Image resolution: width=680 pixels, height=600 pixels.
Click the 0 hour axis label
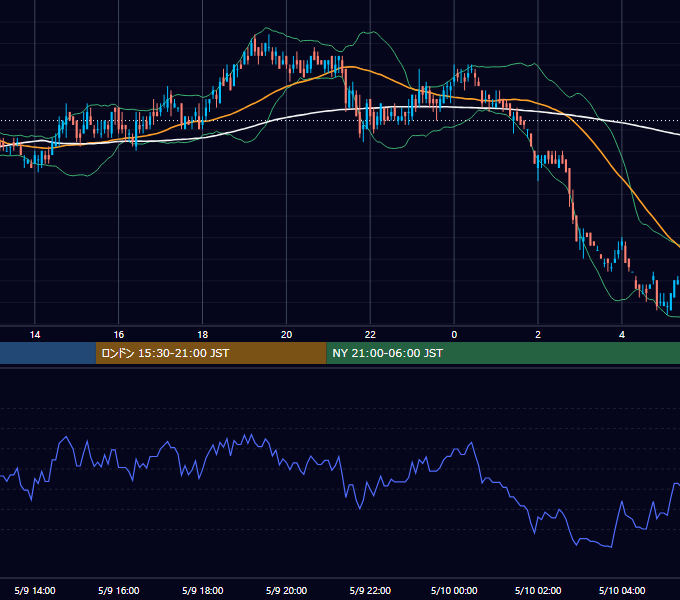pos(454,335)
